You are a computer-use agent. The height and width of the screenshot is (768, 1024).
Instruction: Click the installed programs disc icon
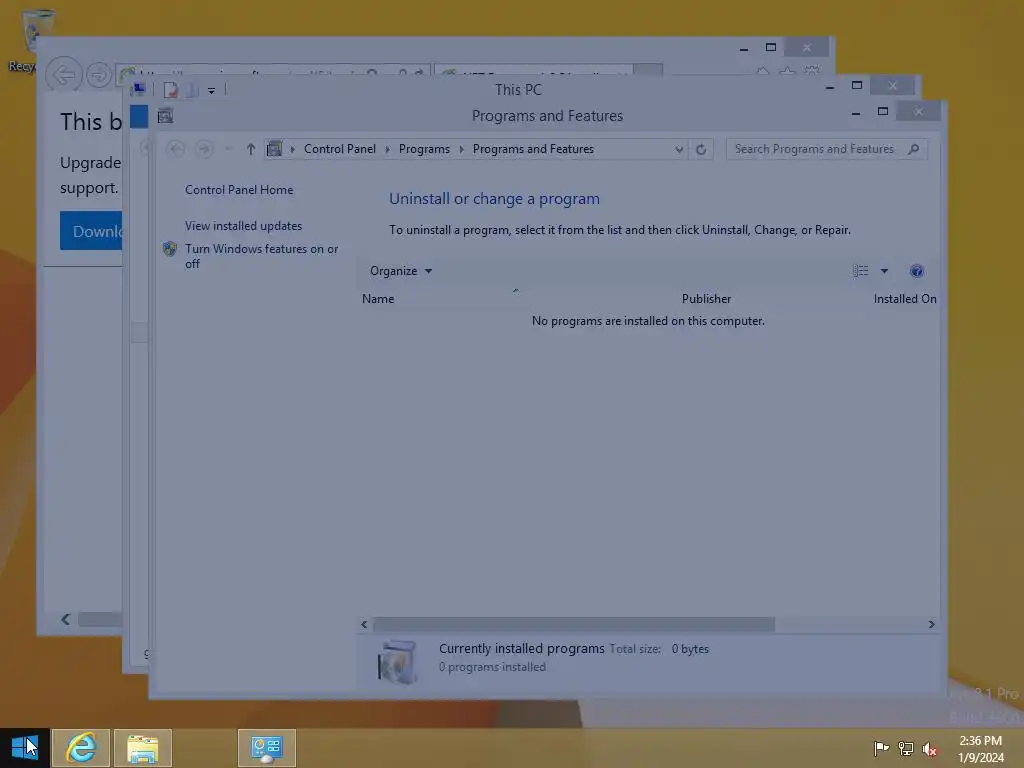tap(398, 662)
